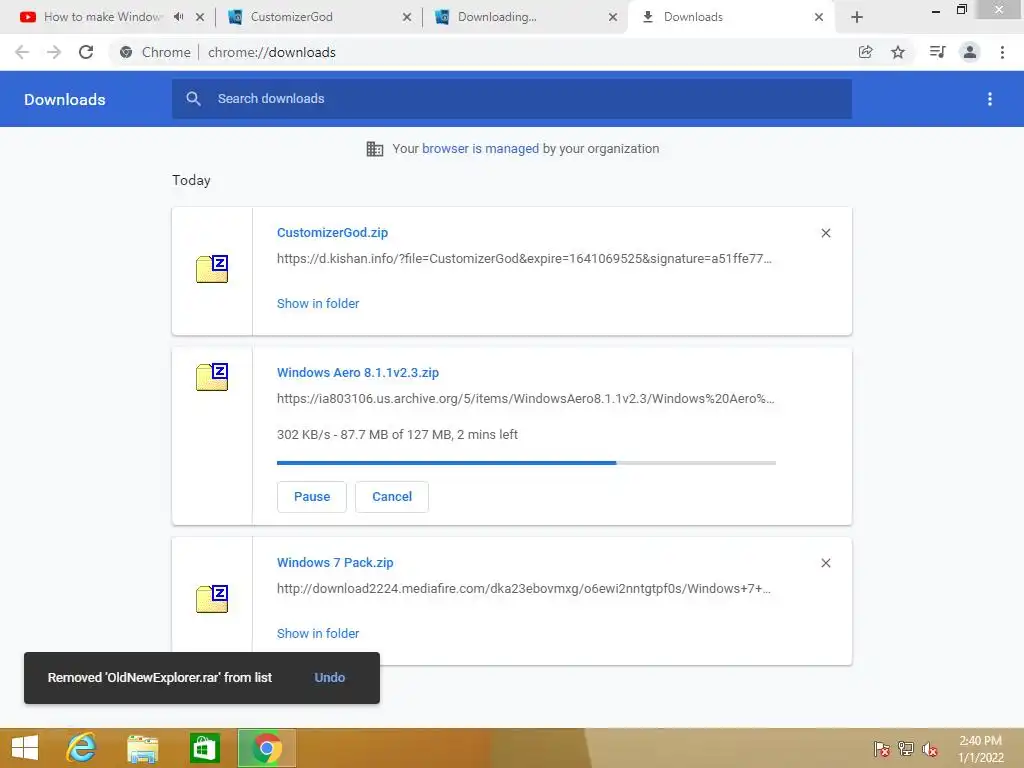Click browser is managed link
Image resolution: width=1024 pixels, height=768 pixels.
click(481, 148)
